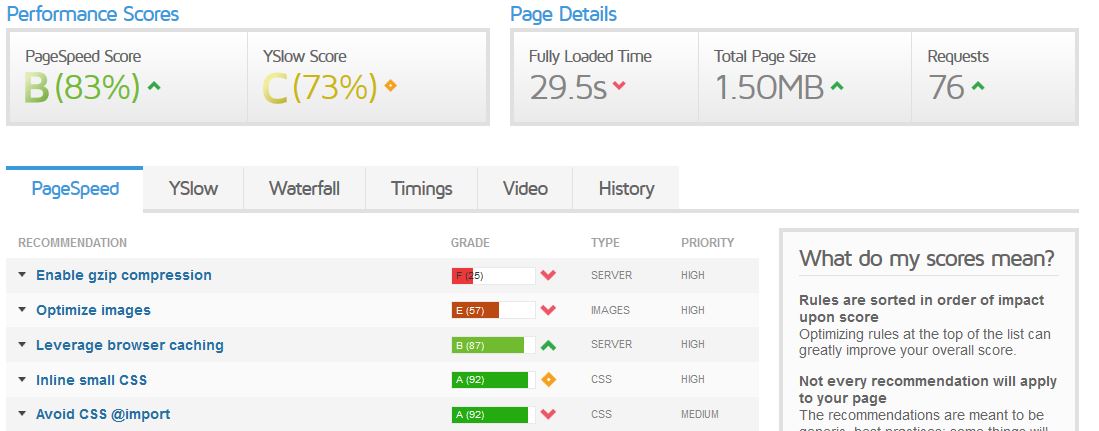
Task: Click the B (83%) PageSpeed score value
Action: coord(82,88)
